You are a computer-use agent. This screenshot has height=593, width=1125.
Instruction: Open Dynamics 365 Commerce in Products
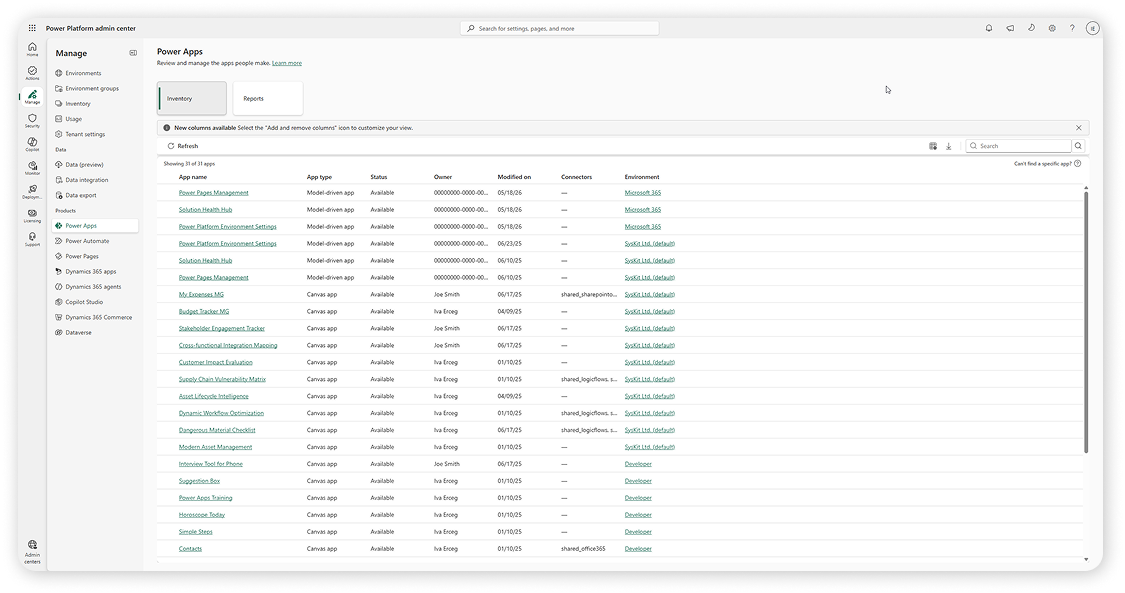point(95,317)
